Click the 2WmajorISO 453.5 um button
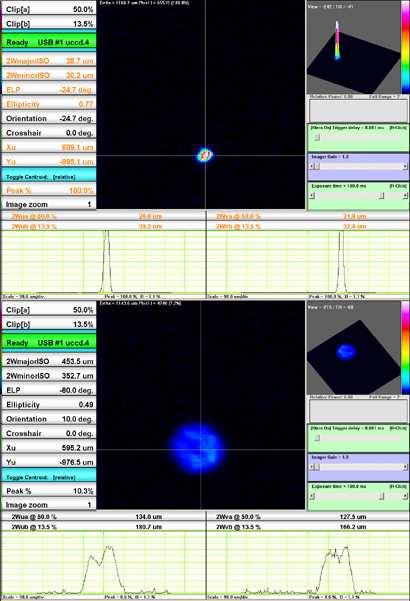This screenshot has width=410, height=601. pos(49,361)
